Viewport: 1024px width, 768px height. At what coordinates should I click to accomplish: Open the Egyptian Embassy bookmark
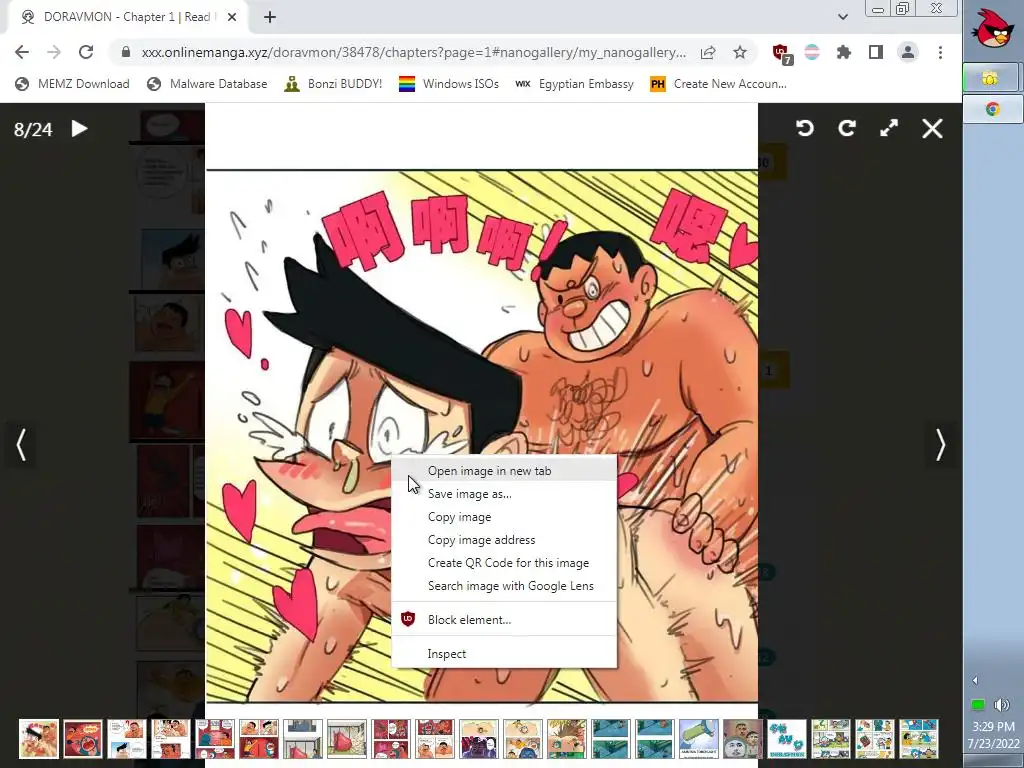tap(574, 84)
